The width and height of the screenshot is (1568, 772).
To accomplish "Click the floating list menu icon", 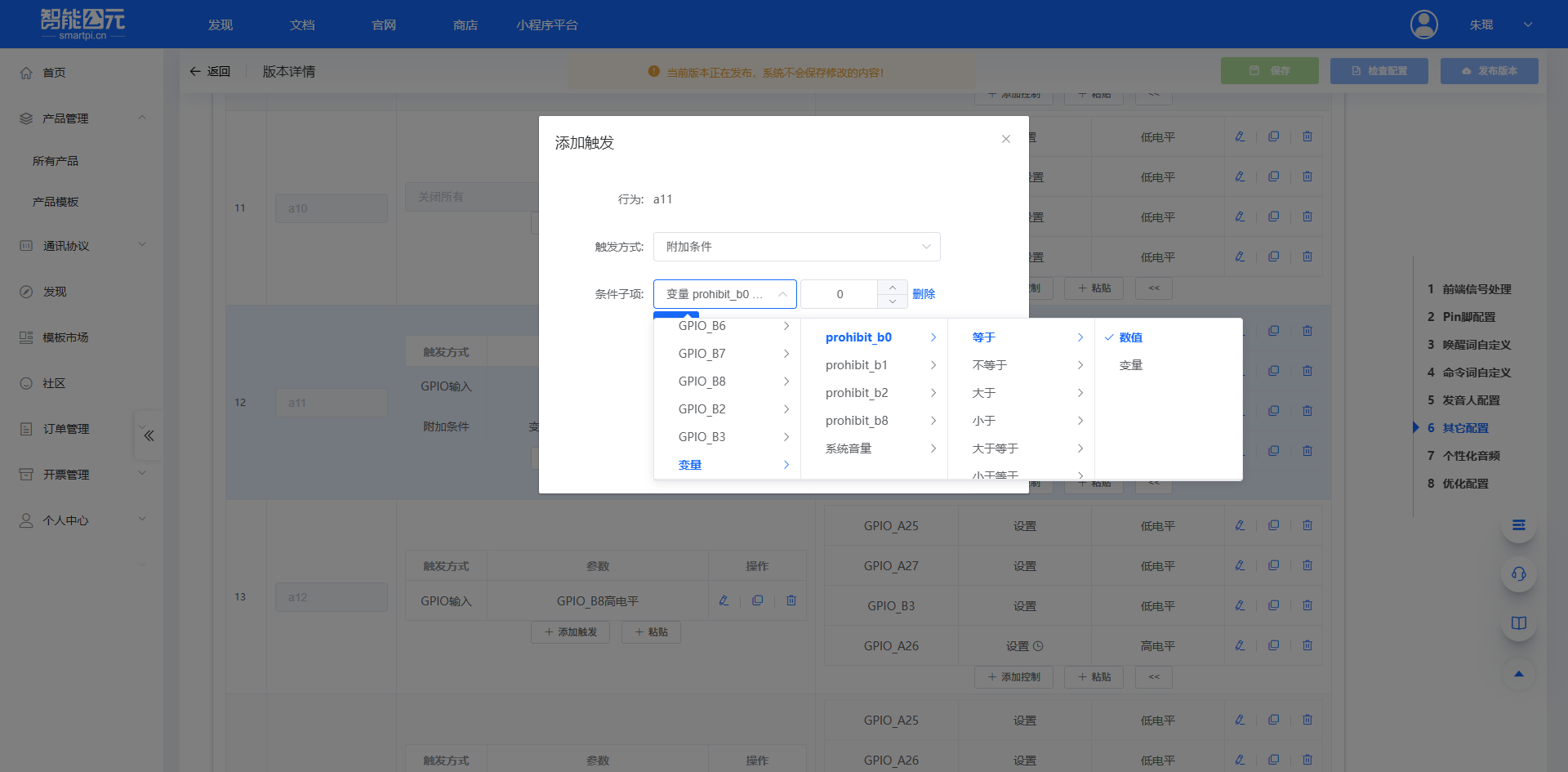I will point(1518,525).
